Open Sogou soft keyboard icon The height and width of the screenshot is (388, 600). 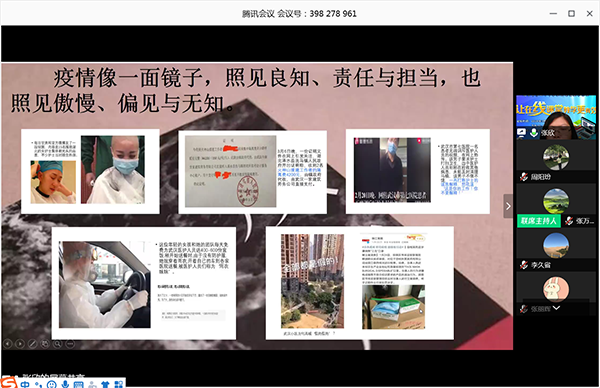pyautogui.click(x=78, y=385)
